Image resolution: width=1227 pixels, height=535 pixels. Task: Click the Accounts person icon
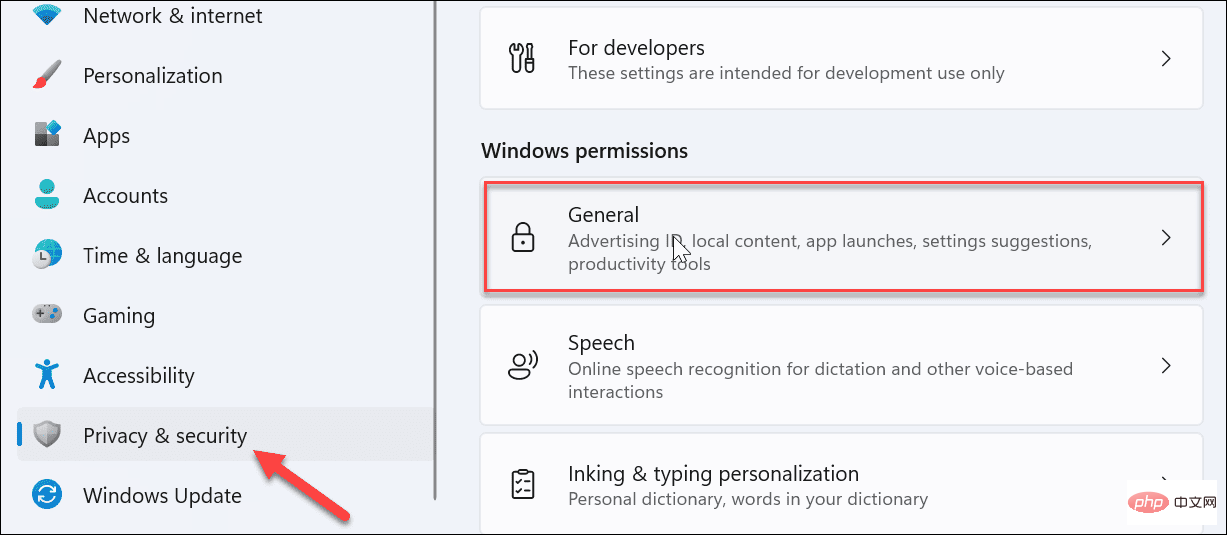click(47, 196)
